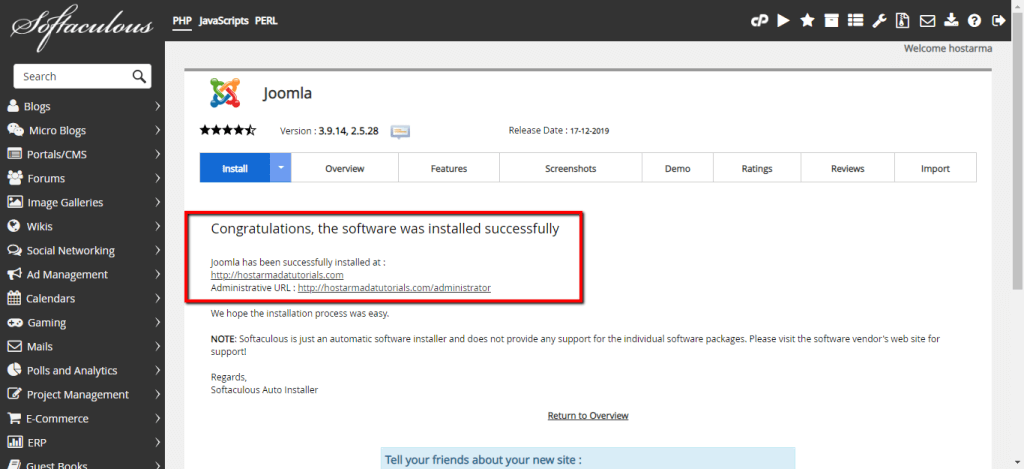
Task: Click the E-Commerce cart icon
Action: pos(14,418)
